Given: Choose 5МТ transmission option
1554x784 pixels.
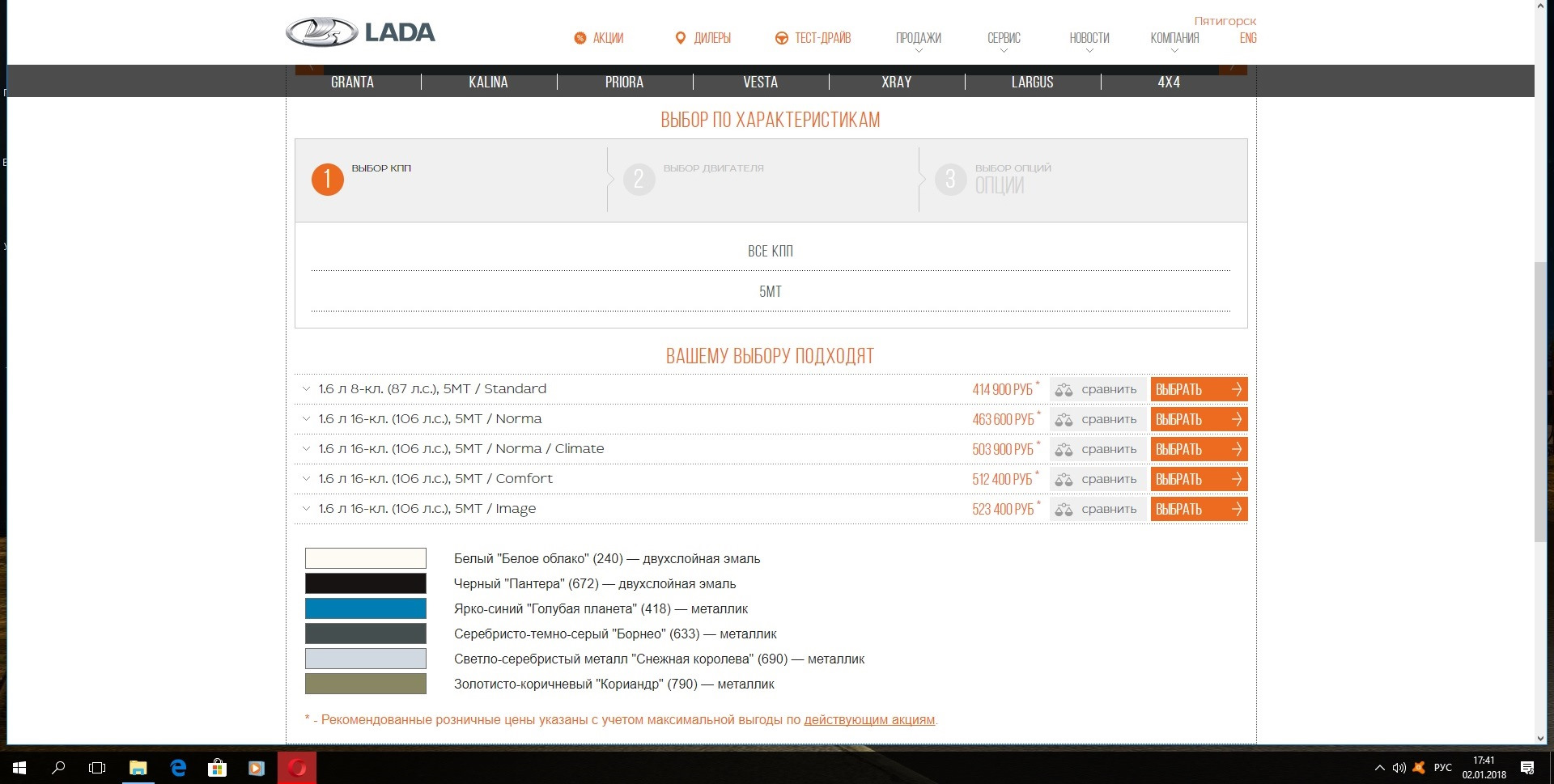Looking at the screenshot, I should (771, 291).
